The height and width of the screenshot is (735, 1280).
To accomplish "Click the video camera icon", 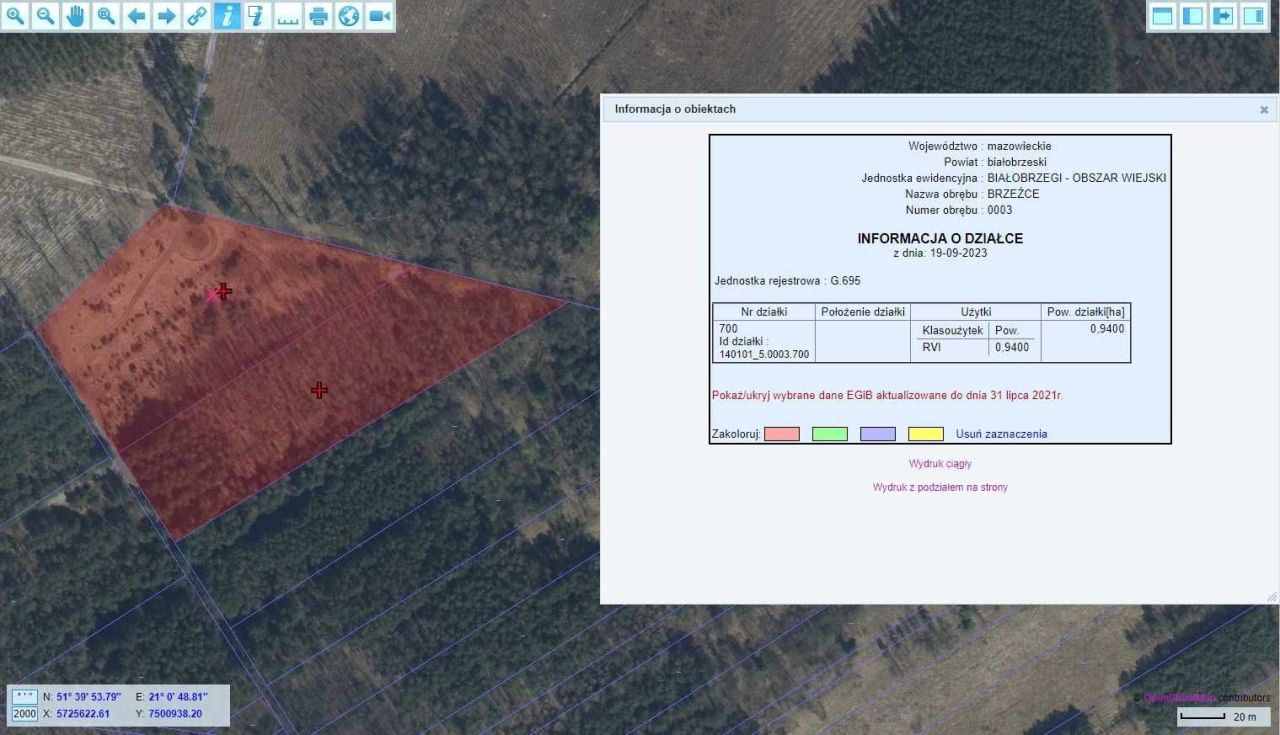I will coord(378,16).
